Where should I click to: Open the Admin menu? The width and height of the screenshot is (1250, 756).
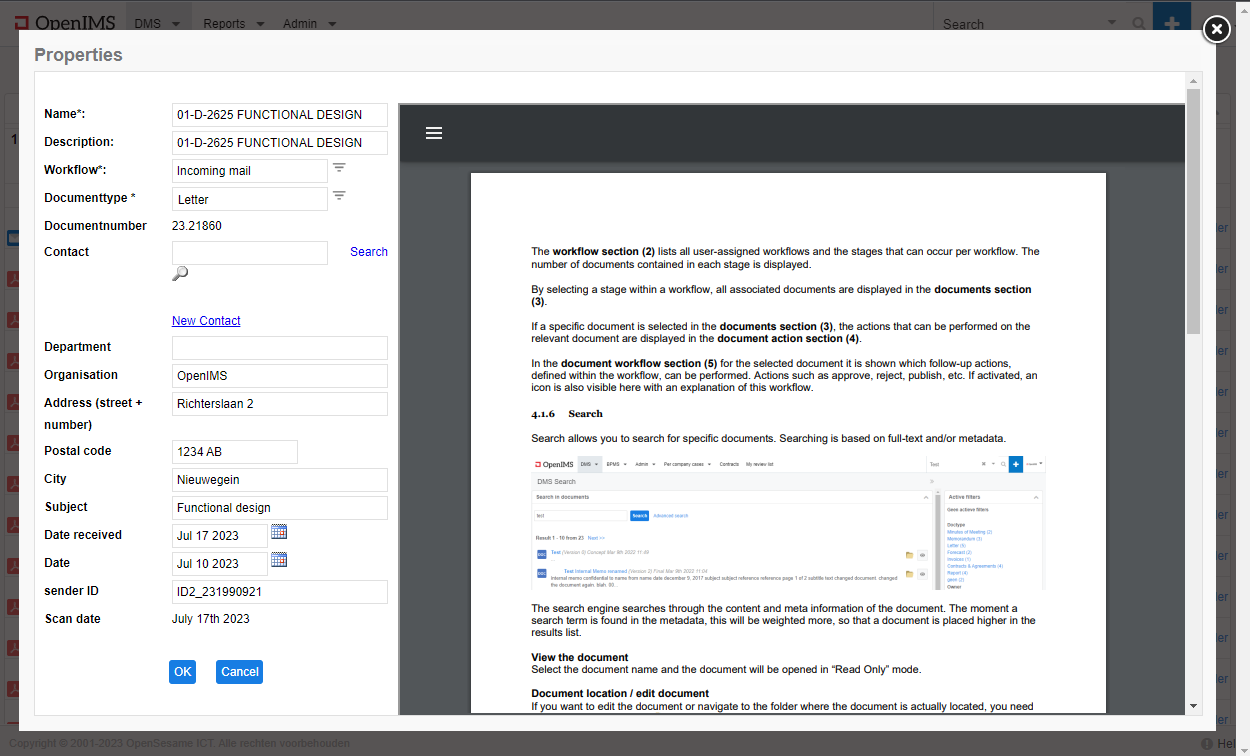pyautogui.click(x=309, y=24)
